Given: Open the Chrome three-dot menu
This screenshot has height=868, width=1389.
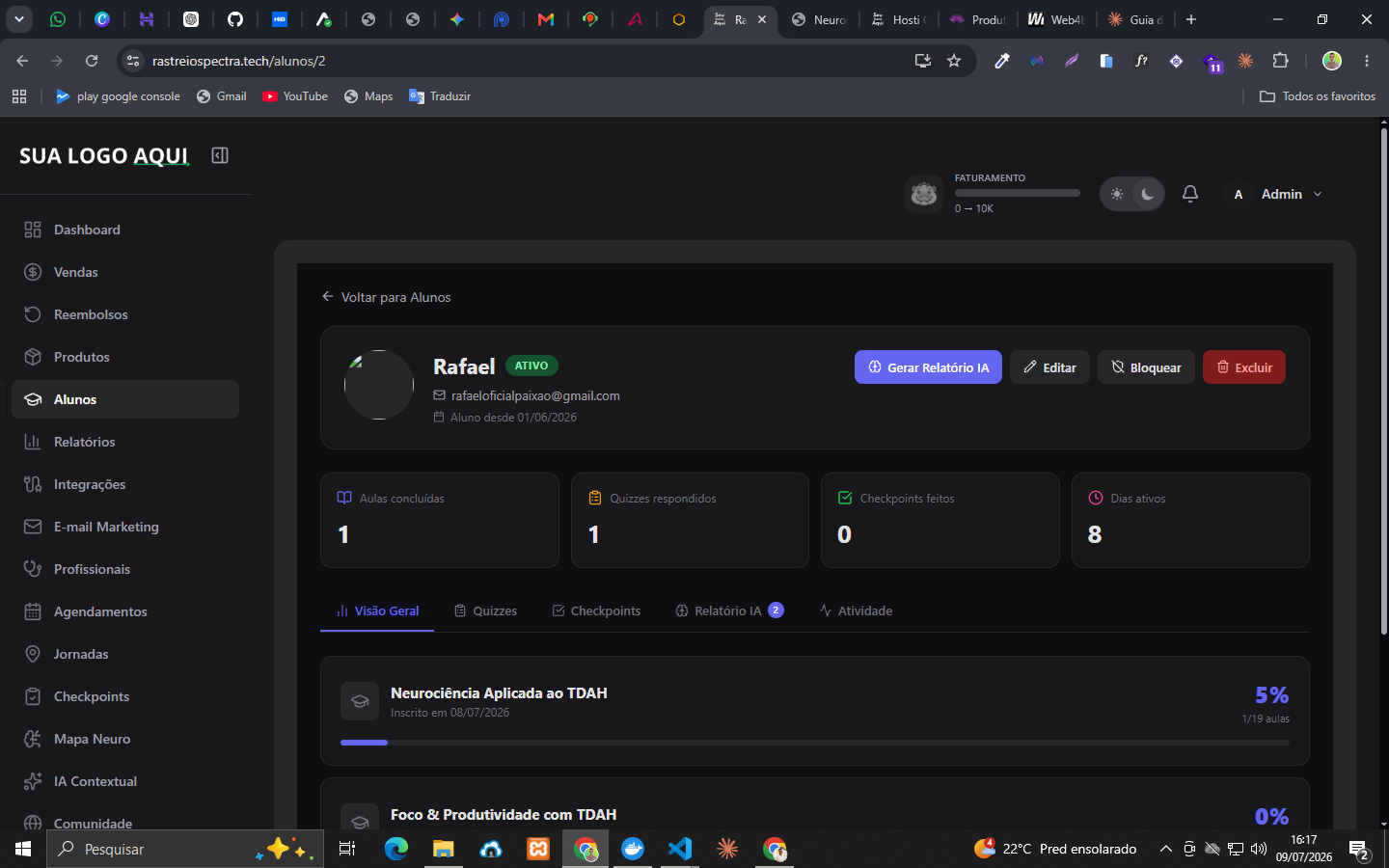Looking at the screenshot, I should coord(1367,61).
